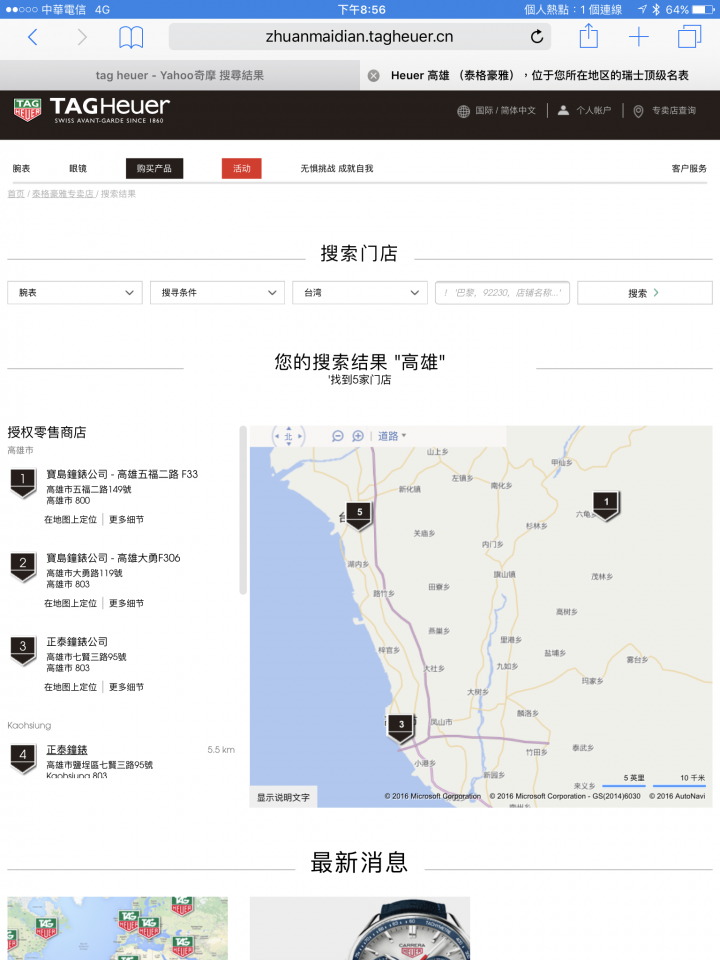Locate 七賢三路95號 store 在地图上定位
This screenshot has width=720, height=960.
point(70,687)
